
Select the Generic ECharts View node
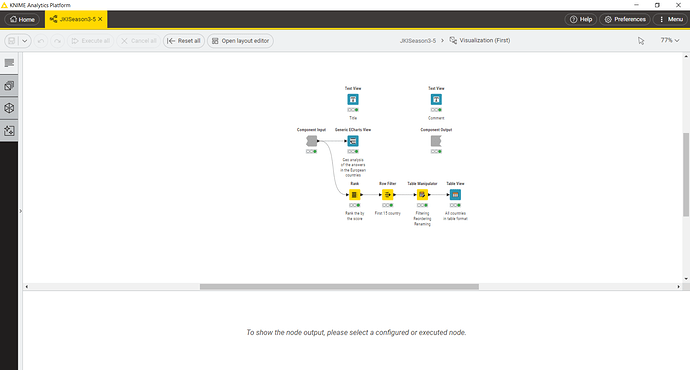coord(353,141)
